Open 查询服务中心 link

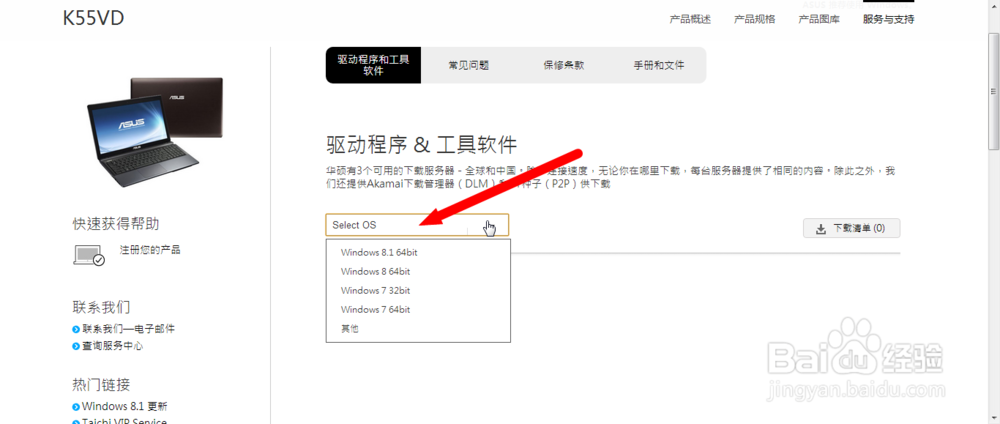coord(112,346)
